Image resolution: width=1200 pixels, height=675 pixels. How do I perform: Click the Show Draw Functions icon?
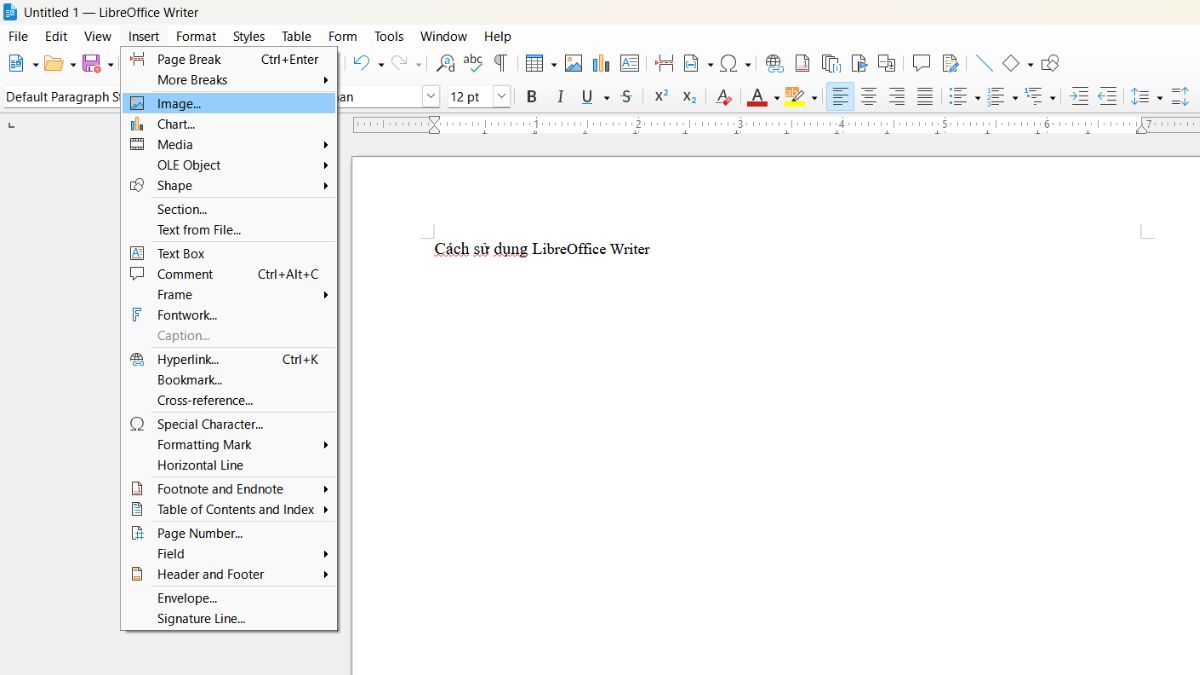pyautogui.click(x=1049, y=63)
